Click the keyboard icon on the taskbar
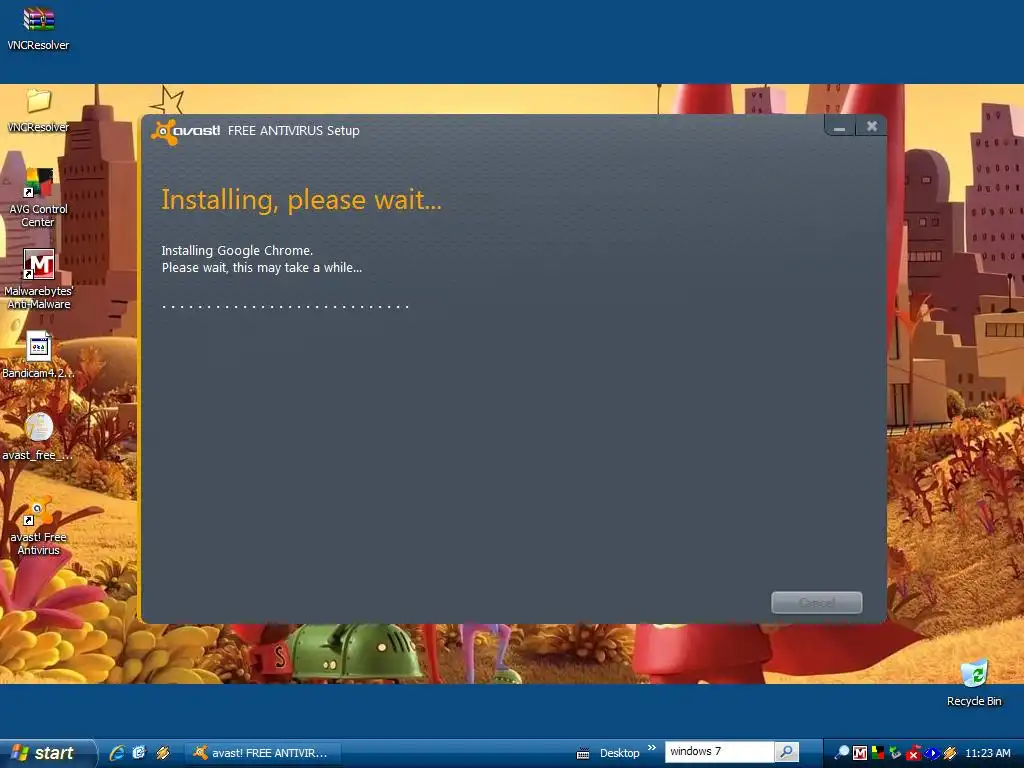This screenshot has width=1024, height=768. click(583, 754)
